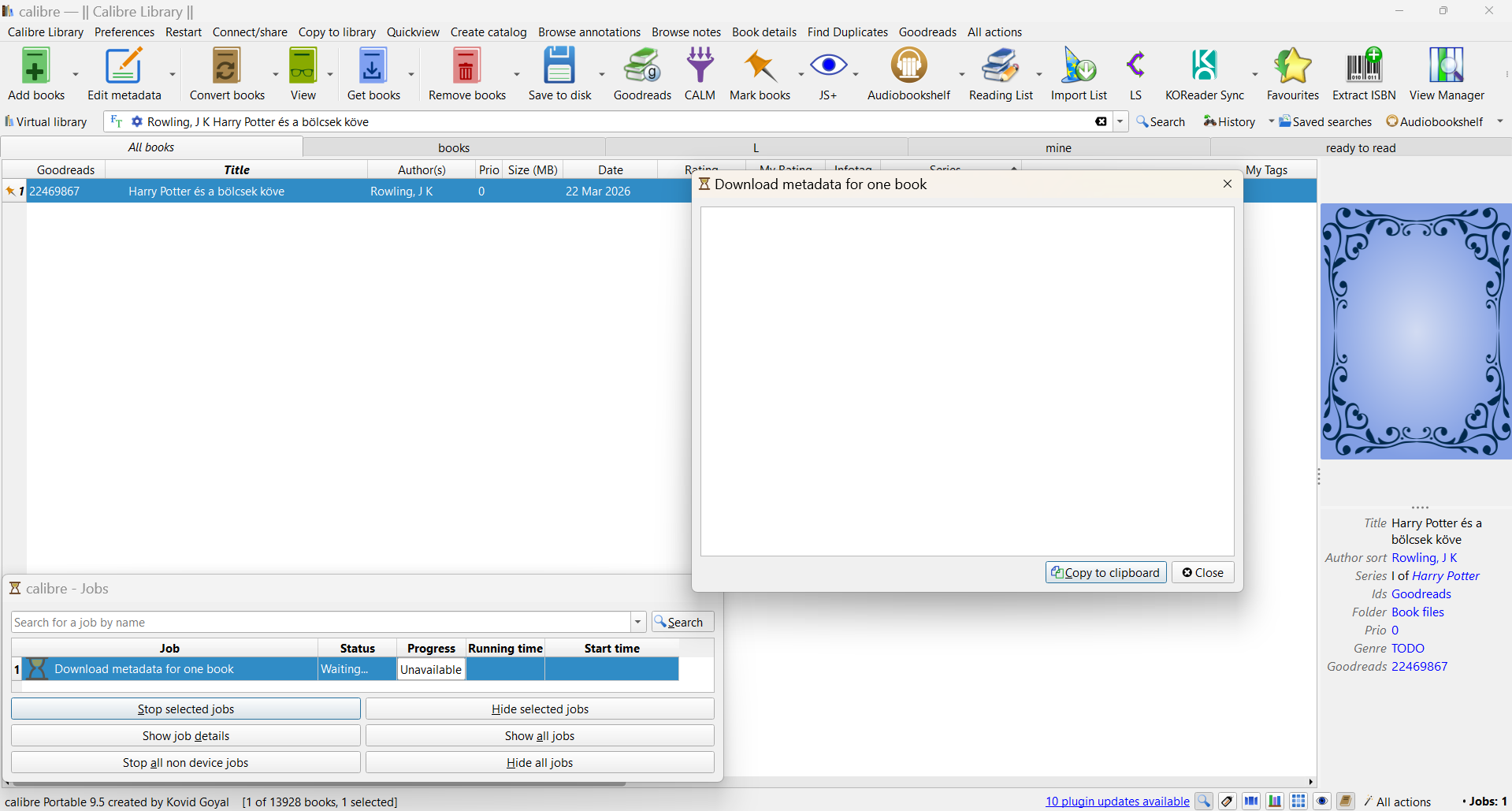
Task: Click the Get books icon
Action: tap(373, 66)
